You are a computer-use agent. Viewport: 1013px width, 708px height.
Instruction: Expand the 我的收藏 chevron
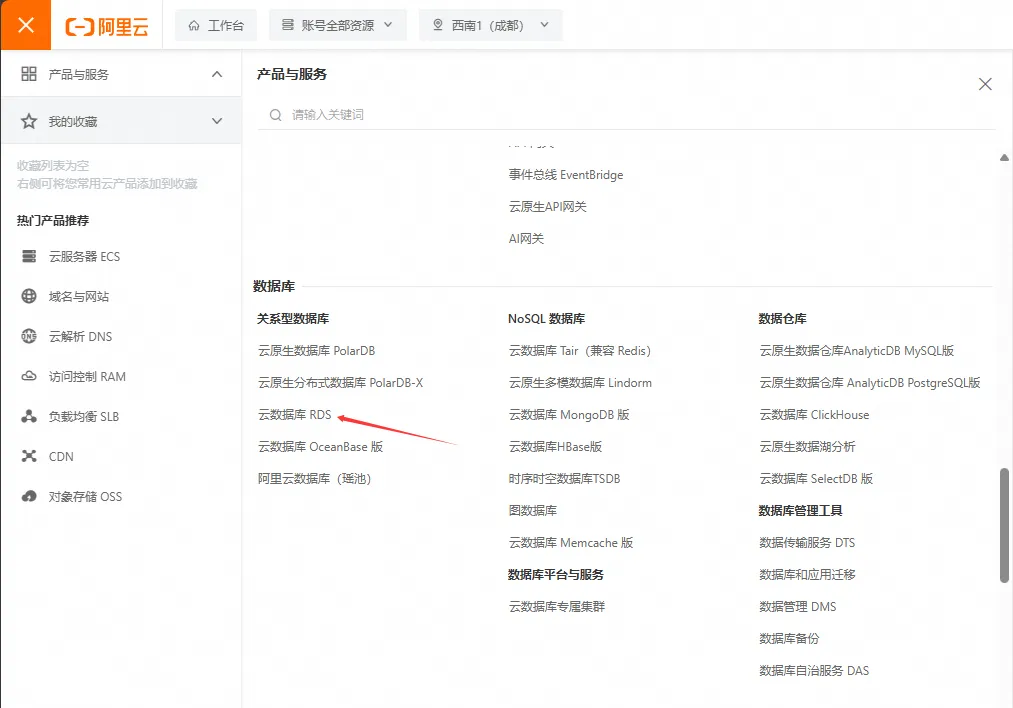217,121
